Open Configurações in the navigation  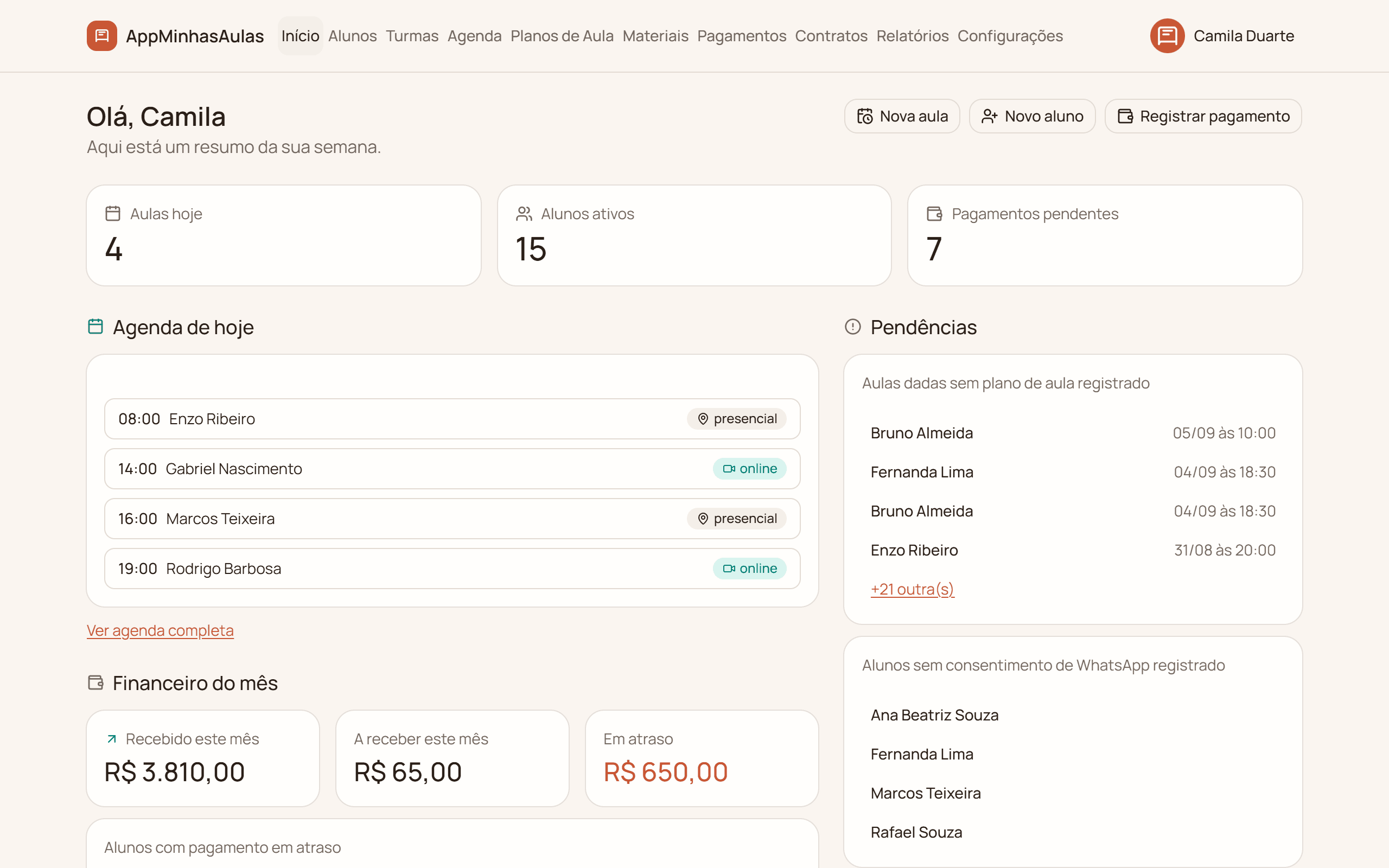pos(1010,36)
